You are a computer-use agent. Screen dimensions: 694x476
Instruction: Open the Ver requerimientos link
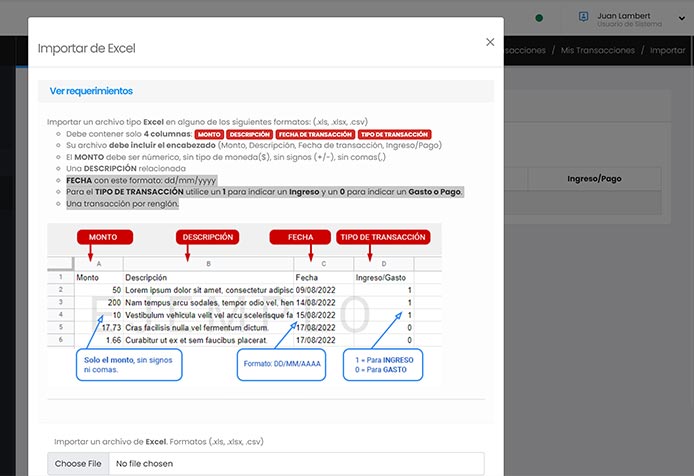coord(91,91)
